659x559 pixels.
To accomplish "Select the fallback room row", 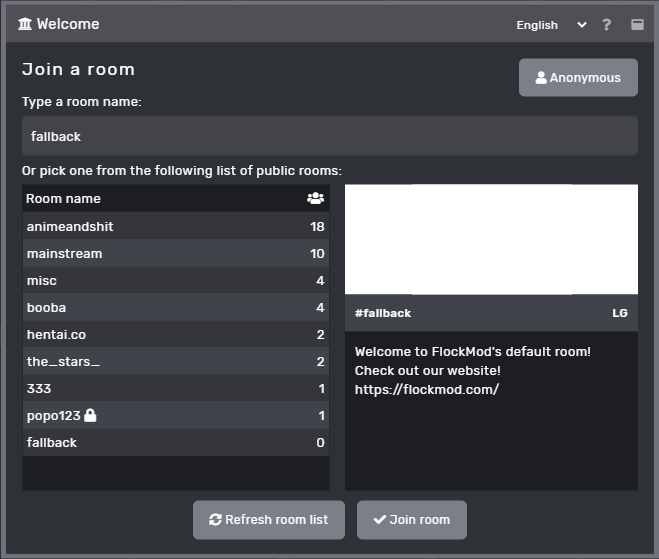I will pyautogui.click(x=176, y=442).
